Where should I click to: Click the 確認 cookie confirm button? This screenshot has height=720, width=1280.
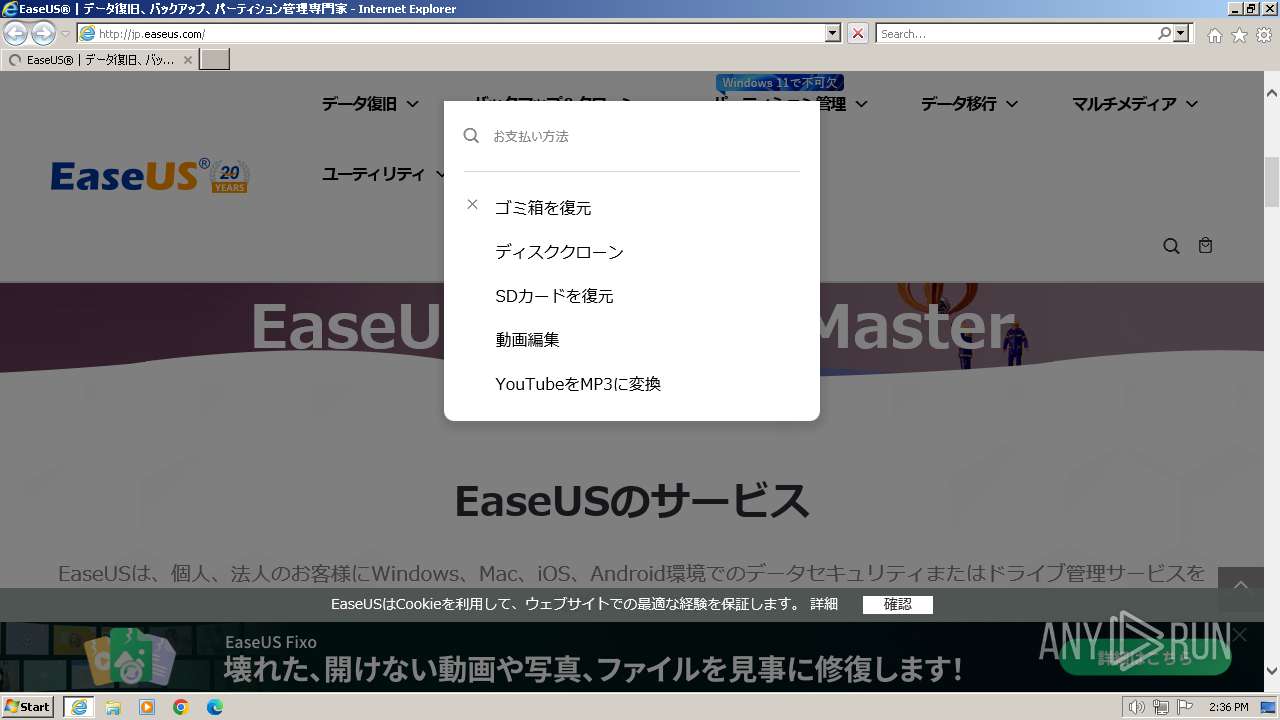(x=898, y=604)
